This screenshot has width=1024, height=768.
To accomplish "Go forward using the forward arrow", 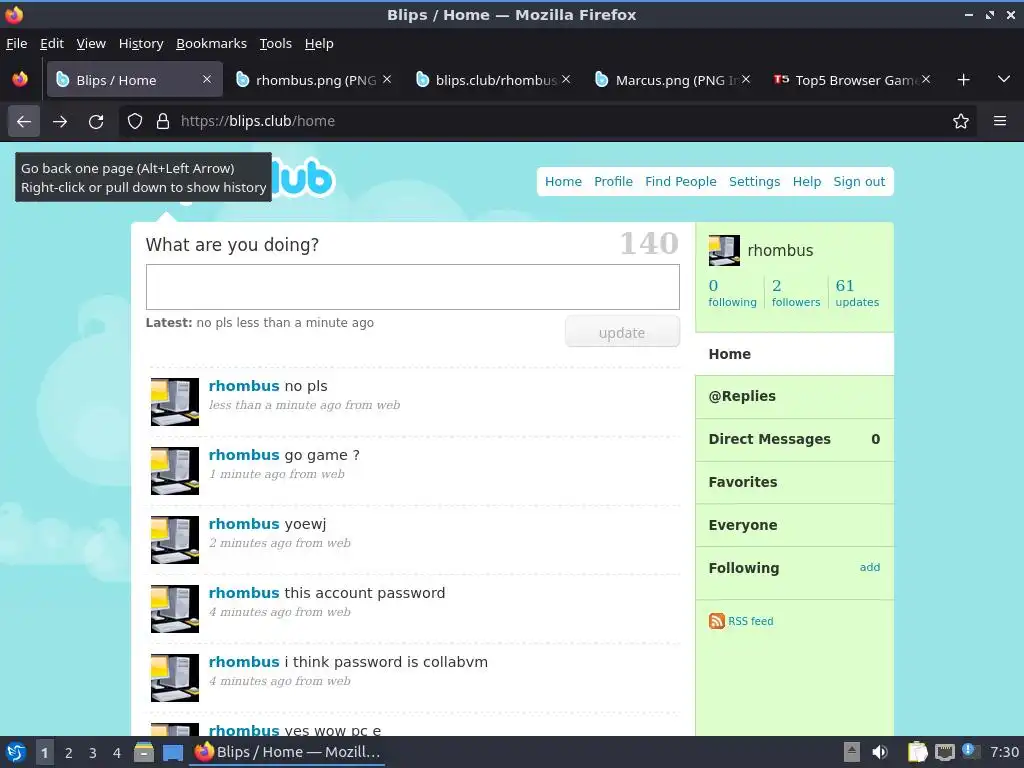I will tap(60, 121).
